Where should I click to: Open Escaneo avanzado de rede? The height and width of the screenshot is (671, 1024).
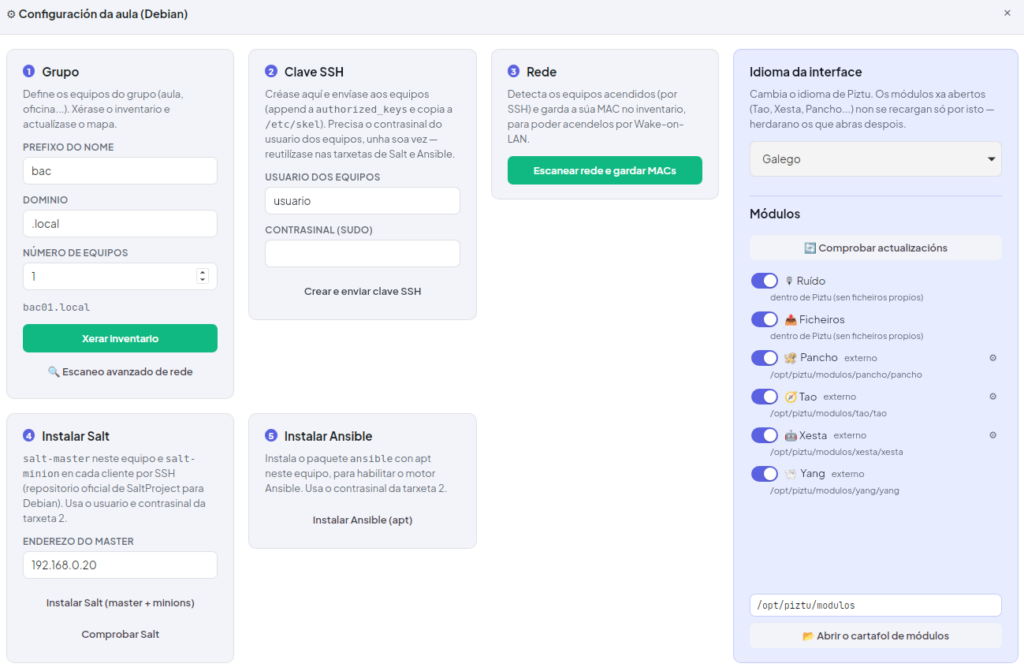tap(120, 372)
